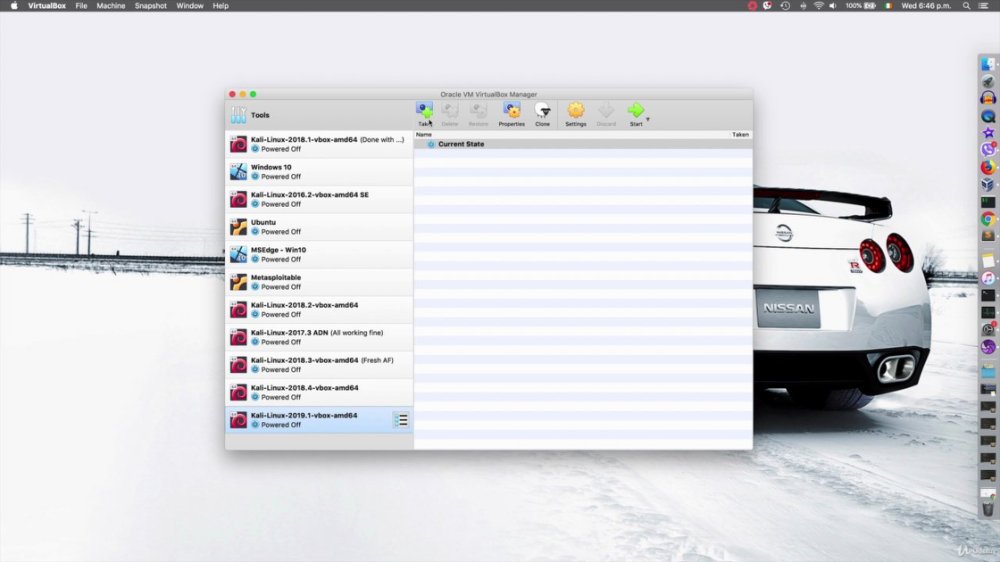Open Firefox from the Dock

click(988, 167)
